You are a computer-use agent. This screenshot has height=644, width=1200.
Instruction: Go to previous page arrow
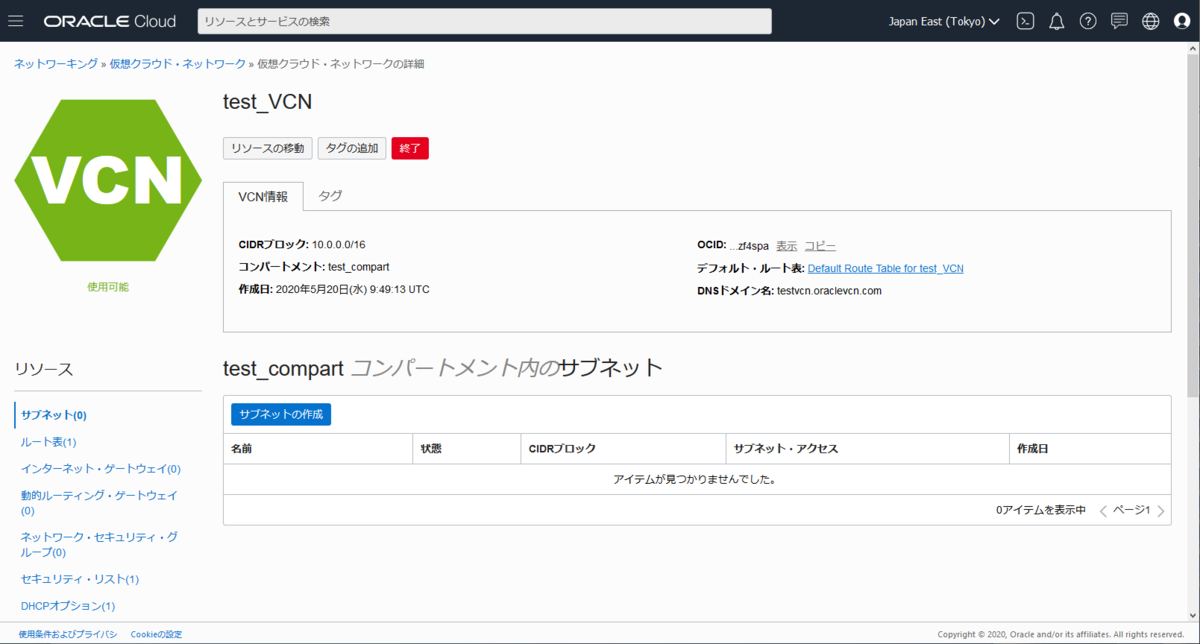pyautogui.click(x=1103, y=511)
